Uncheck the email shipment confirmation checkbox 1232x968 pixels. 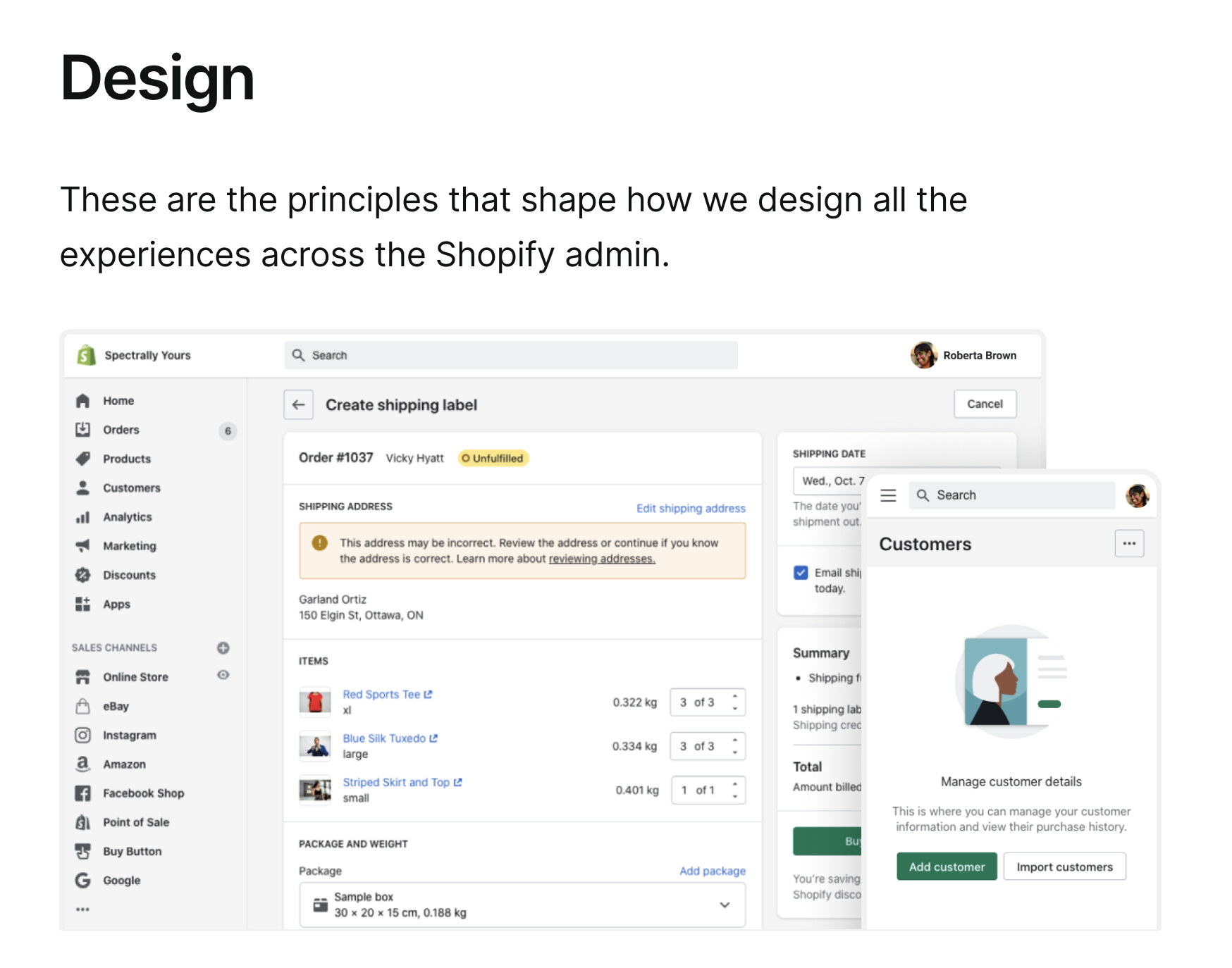[801, 572]
